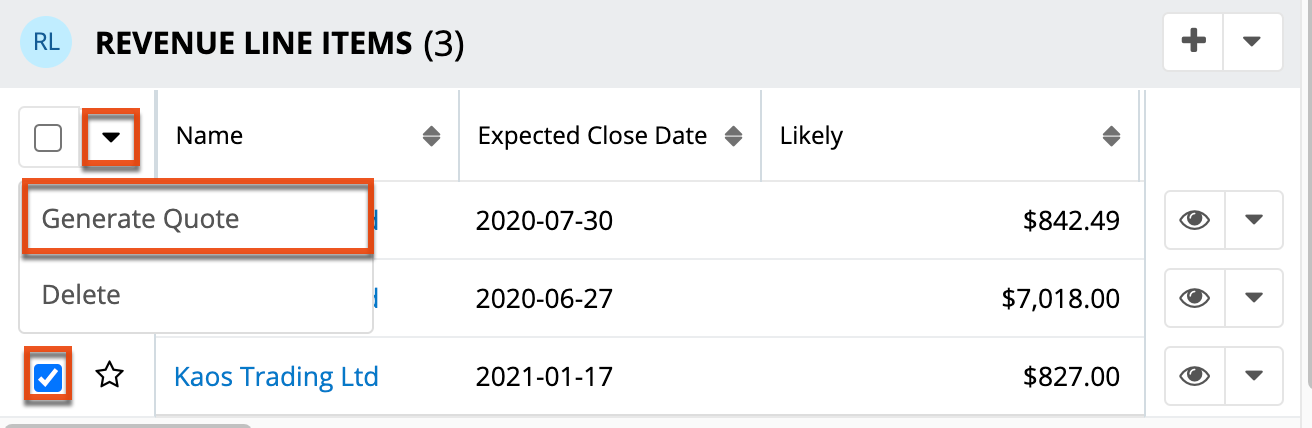Choose Generate Quote from the menu
Screen dimensions: 1312x428
(140, 219)
